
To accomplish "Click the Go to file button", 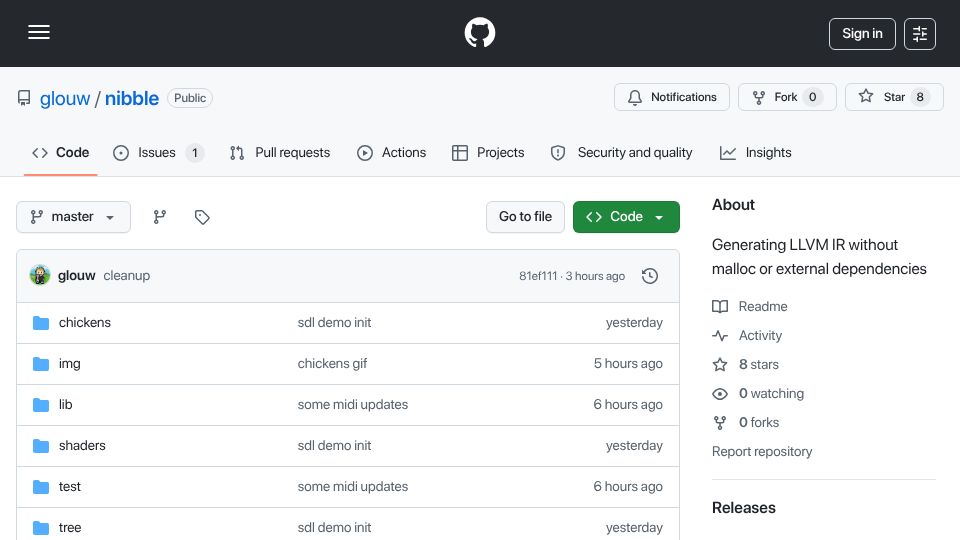I will 525,217.
